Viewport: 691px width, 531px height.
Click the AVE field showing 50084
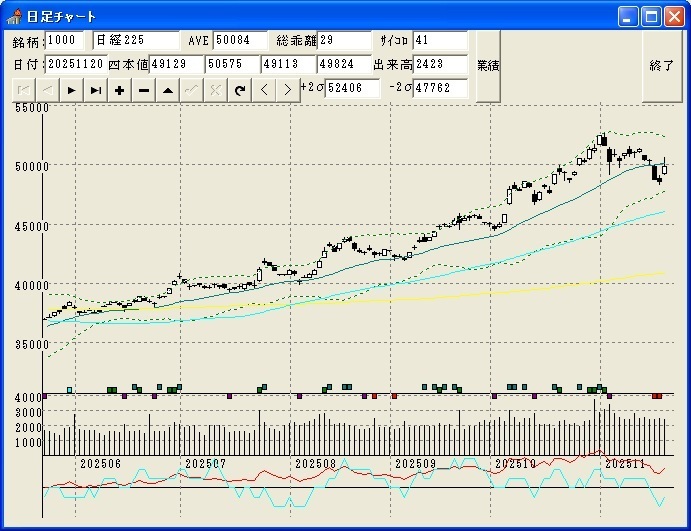tap(241, 40)
